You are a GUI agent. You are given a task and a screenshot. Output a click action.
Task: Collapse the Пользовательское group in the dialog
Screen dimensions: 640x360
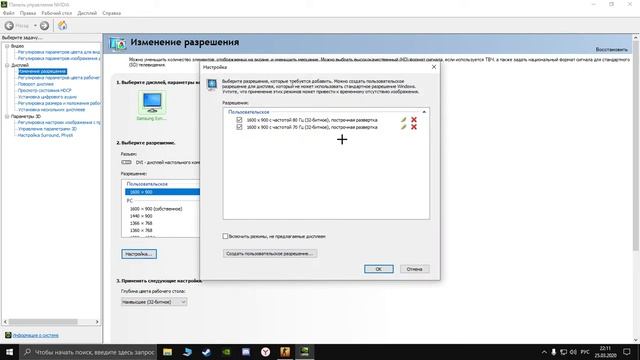[x=424, y=111]
